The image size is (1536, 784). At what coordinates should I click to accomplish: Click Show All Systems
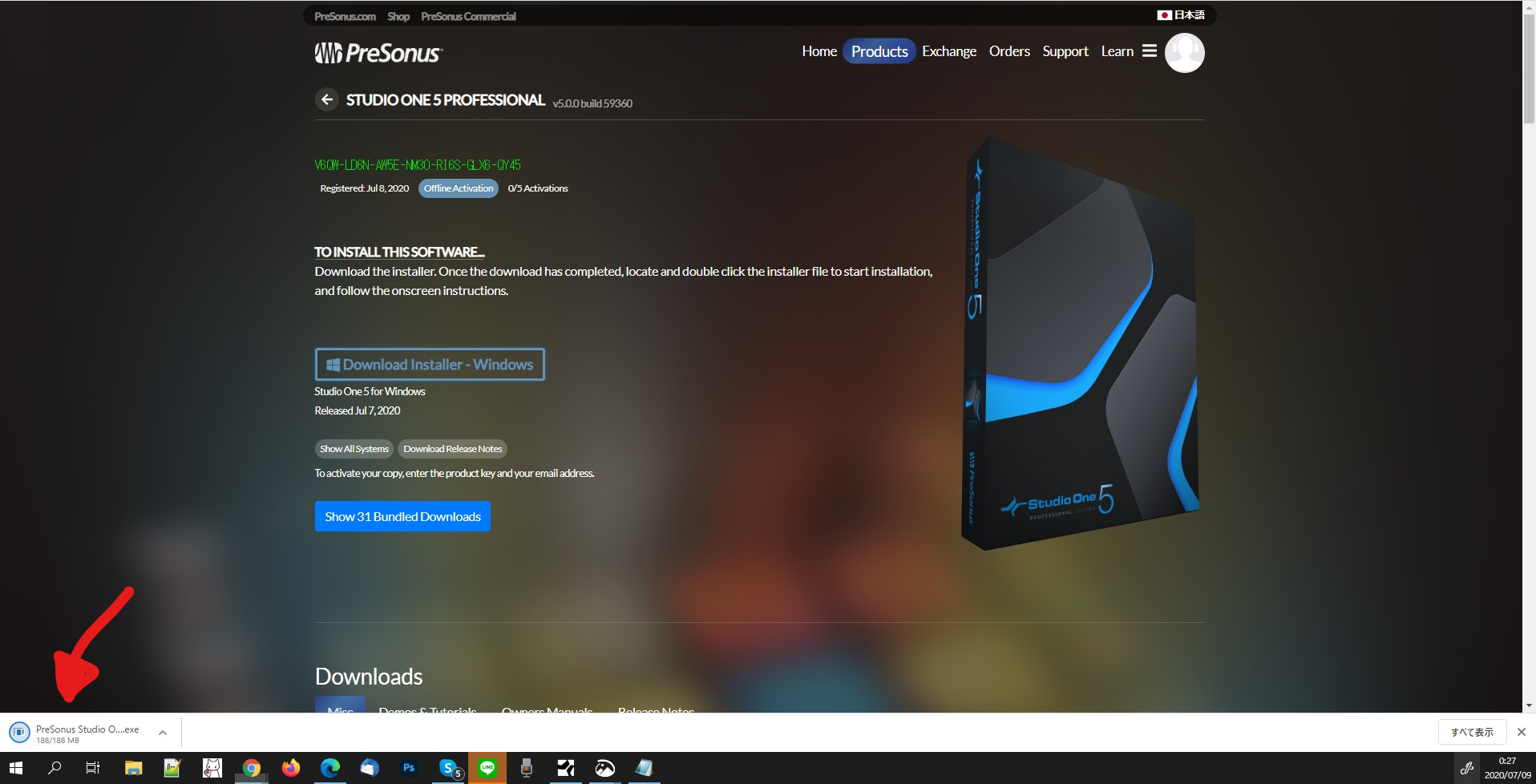point(354,449)
